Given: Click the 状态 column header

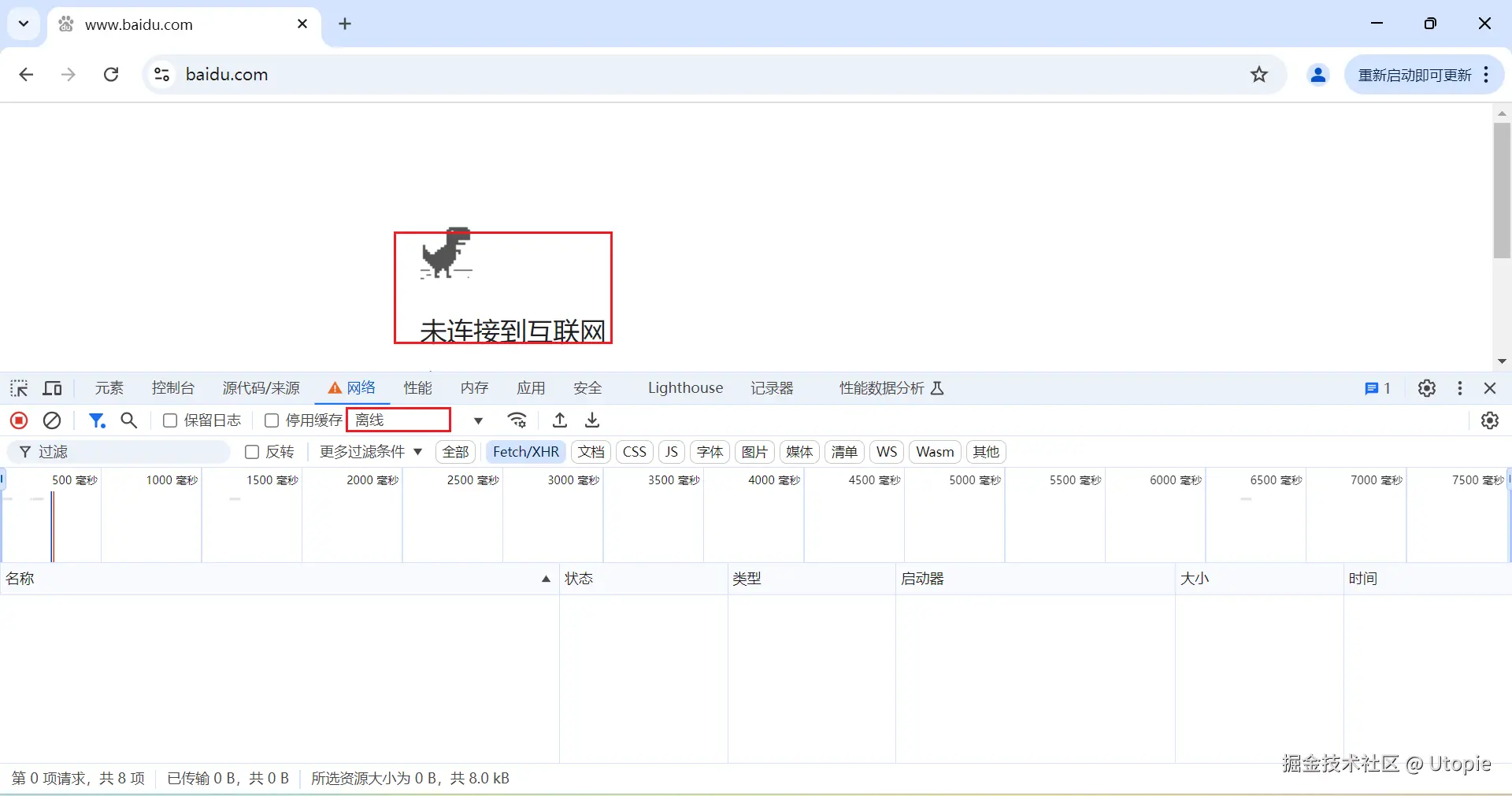Looking at the screenshot, I should (x=643, y=579).
